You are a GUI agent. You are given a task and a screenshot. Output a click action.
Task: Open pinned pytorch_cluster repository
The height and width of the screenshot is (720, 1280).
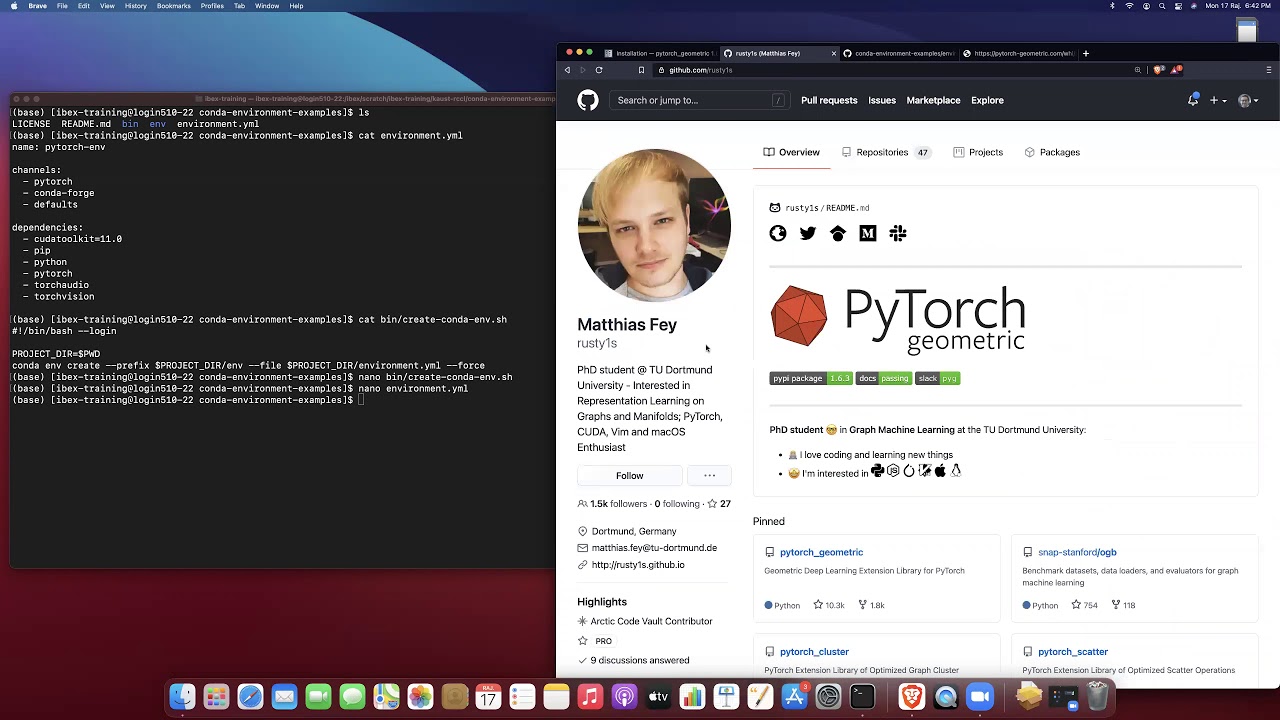click(814, 652)
